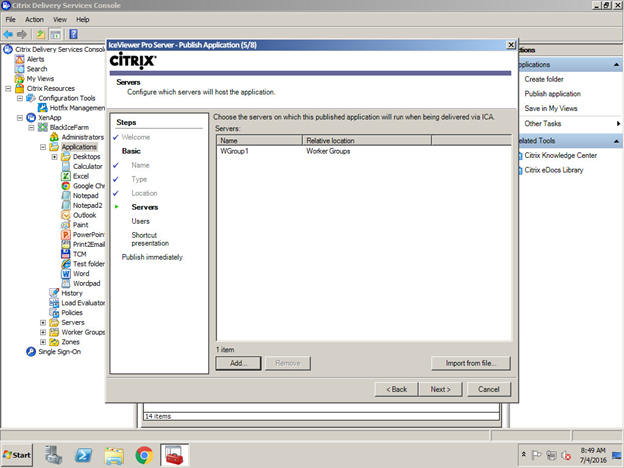Click the clock in the system tray

tap(593, 455)
